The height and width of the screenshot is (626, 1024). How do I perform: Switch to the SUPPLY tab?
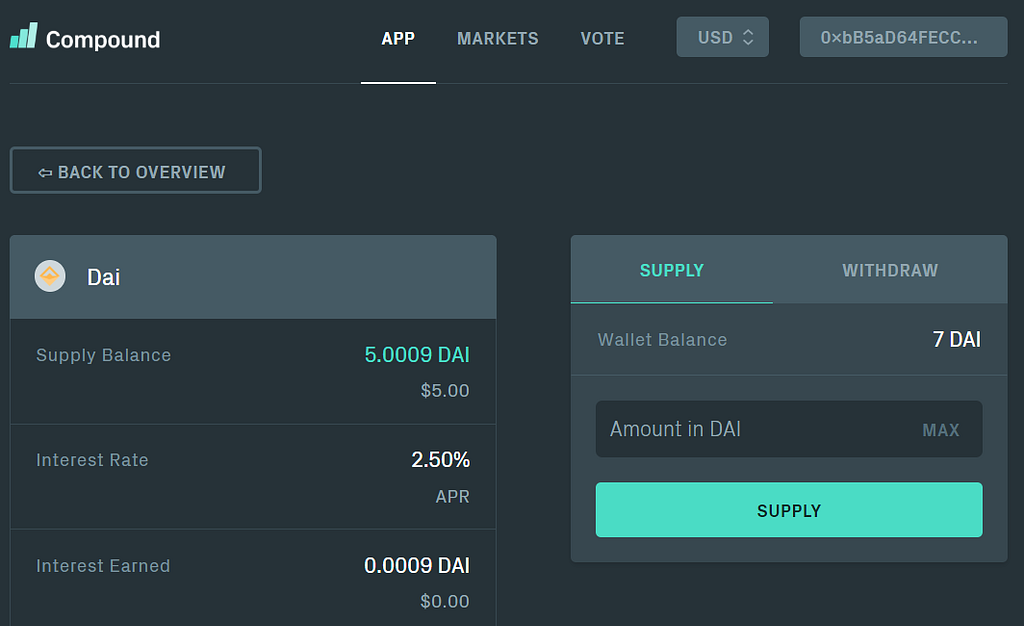672,270
